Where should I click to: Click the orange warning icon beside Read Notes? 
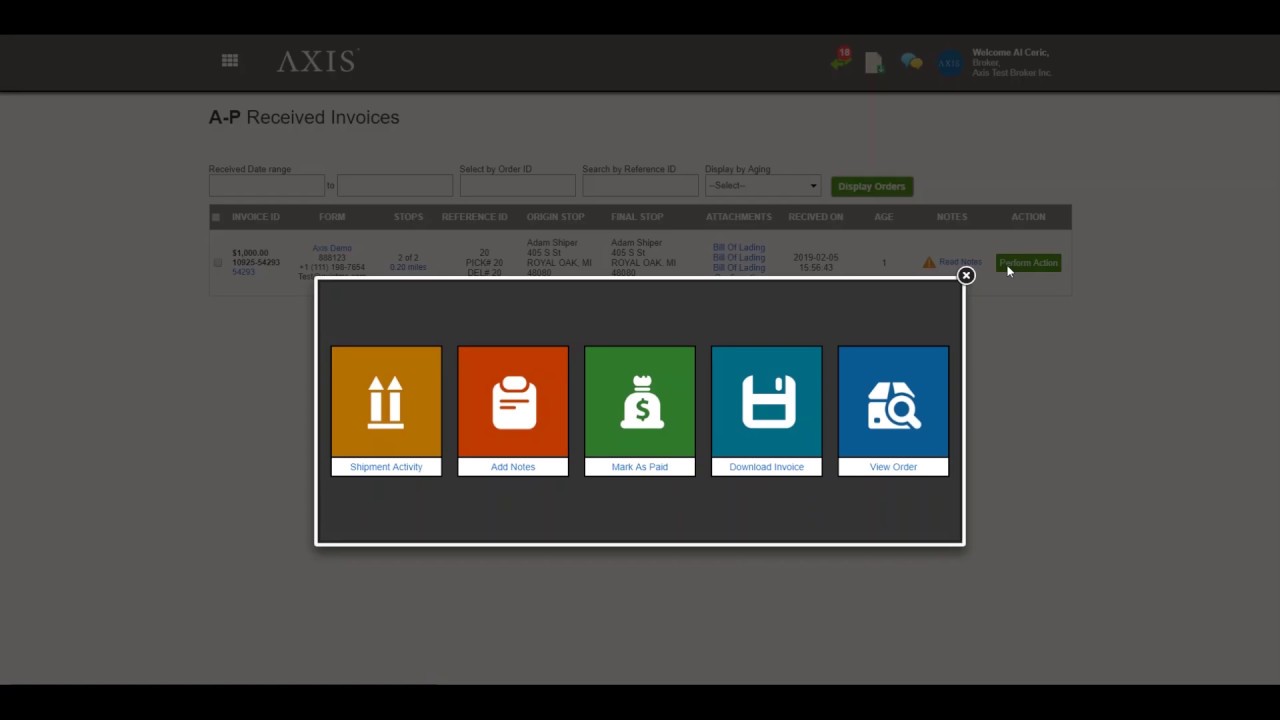pyautogui.click(x=929, y=263)
